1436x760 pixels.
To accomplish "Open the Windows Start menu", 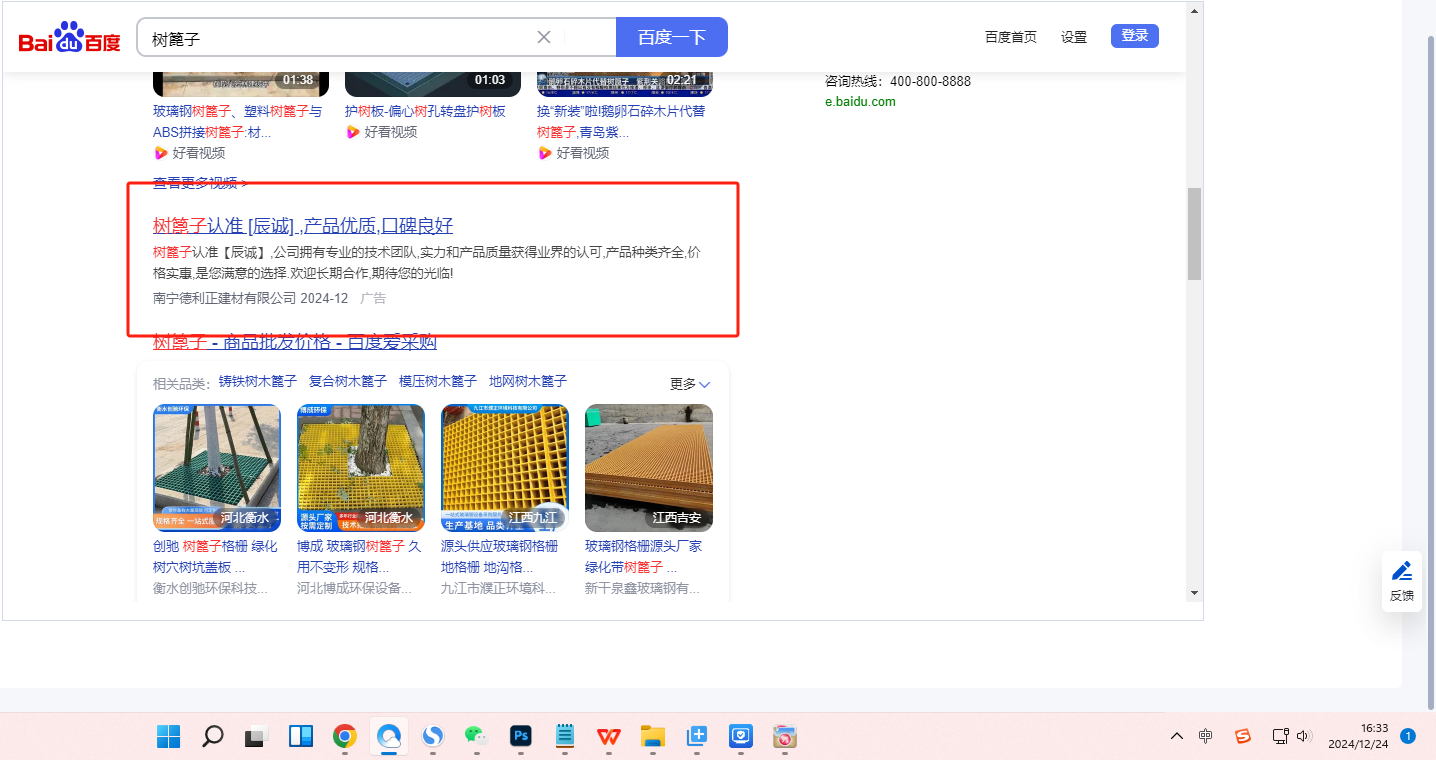I will 168,737.
